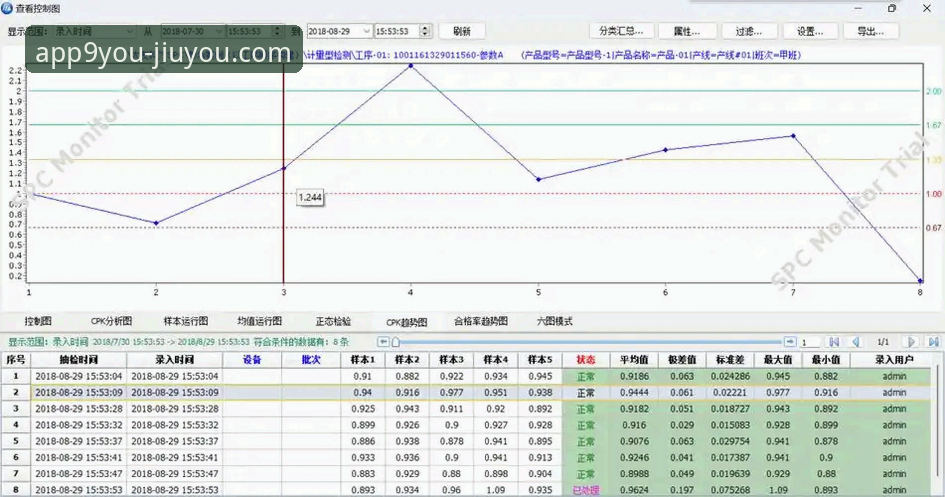The height and width of the screenshot is (497, 945).
Task: Click the 属性... button
Action: click(x=686, y=31)
